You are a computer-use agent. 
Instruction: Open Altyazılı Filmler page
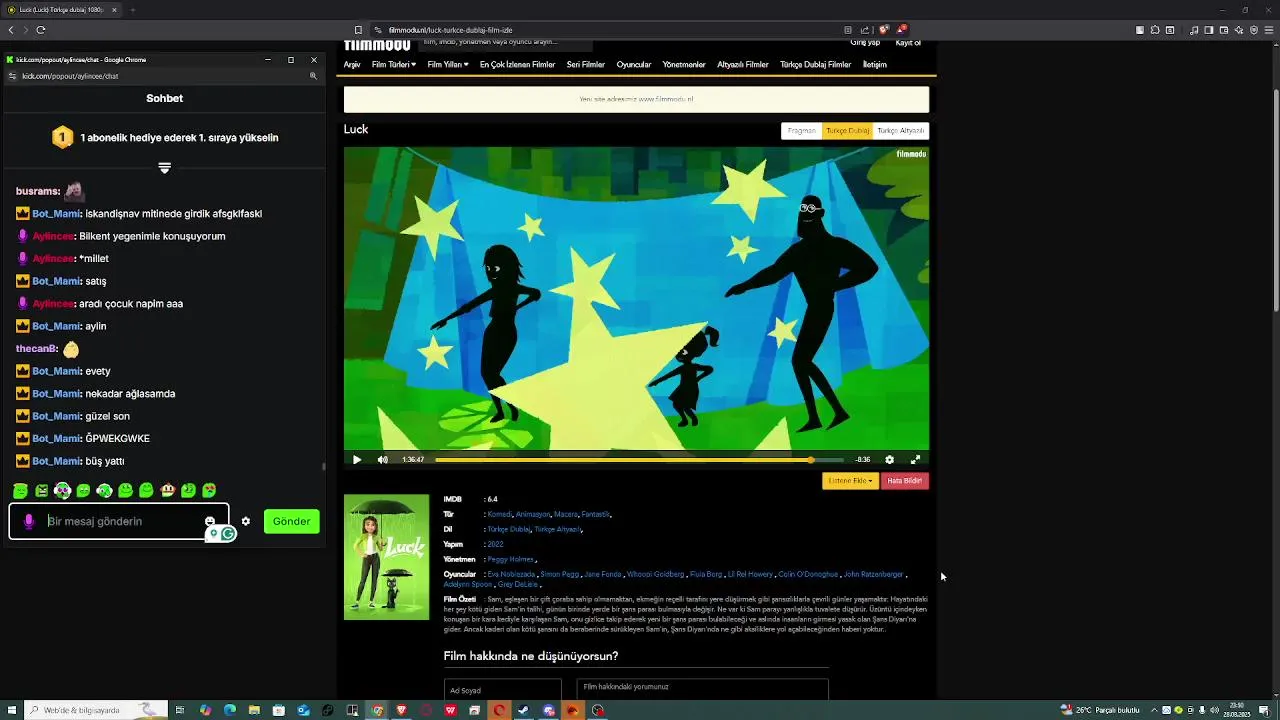(743, 65)
